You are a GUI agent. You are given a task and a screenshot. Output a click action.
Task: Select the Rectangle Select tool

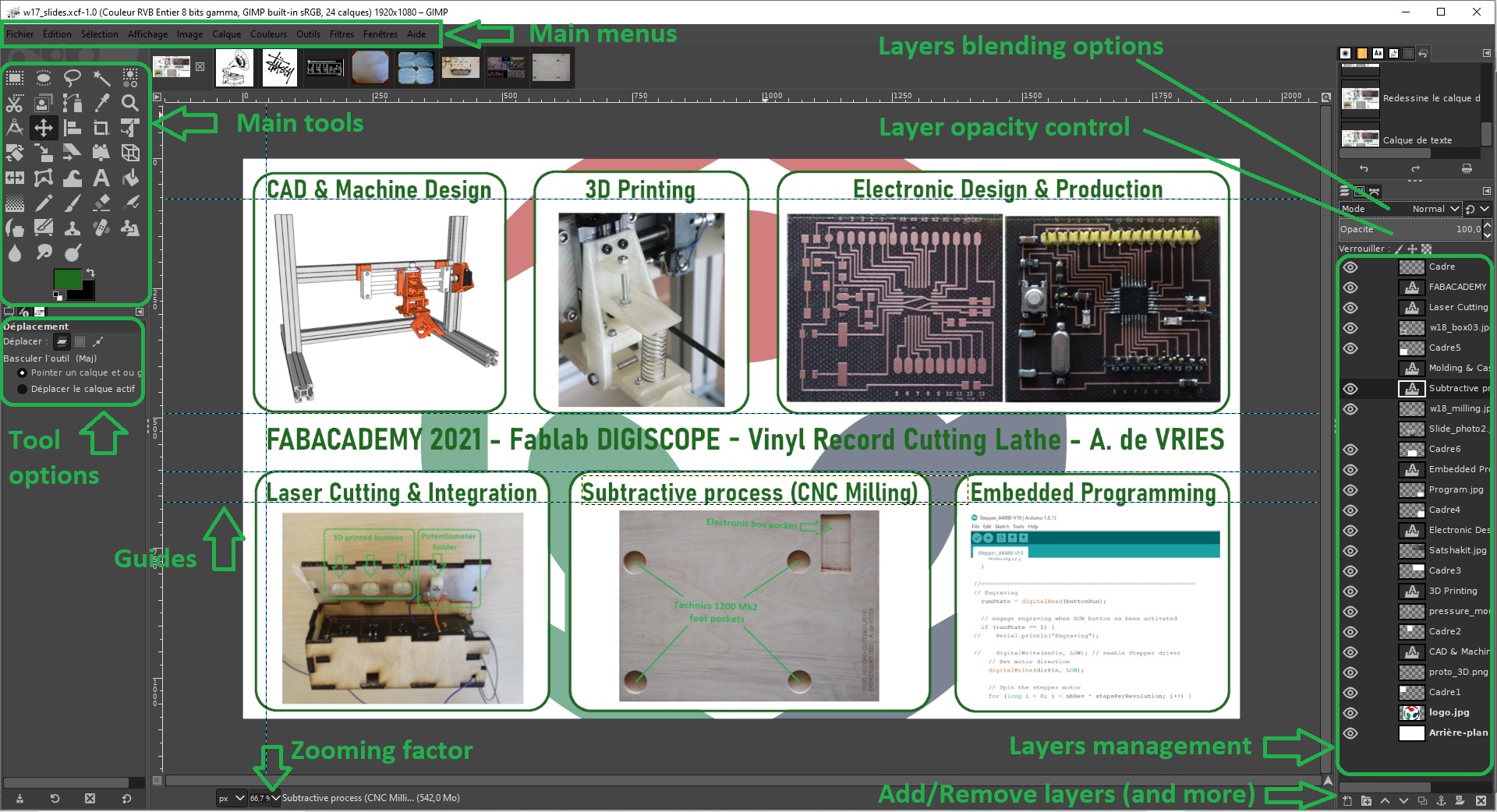15,78
